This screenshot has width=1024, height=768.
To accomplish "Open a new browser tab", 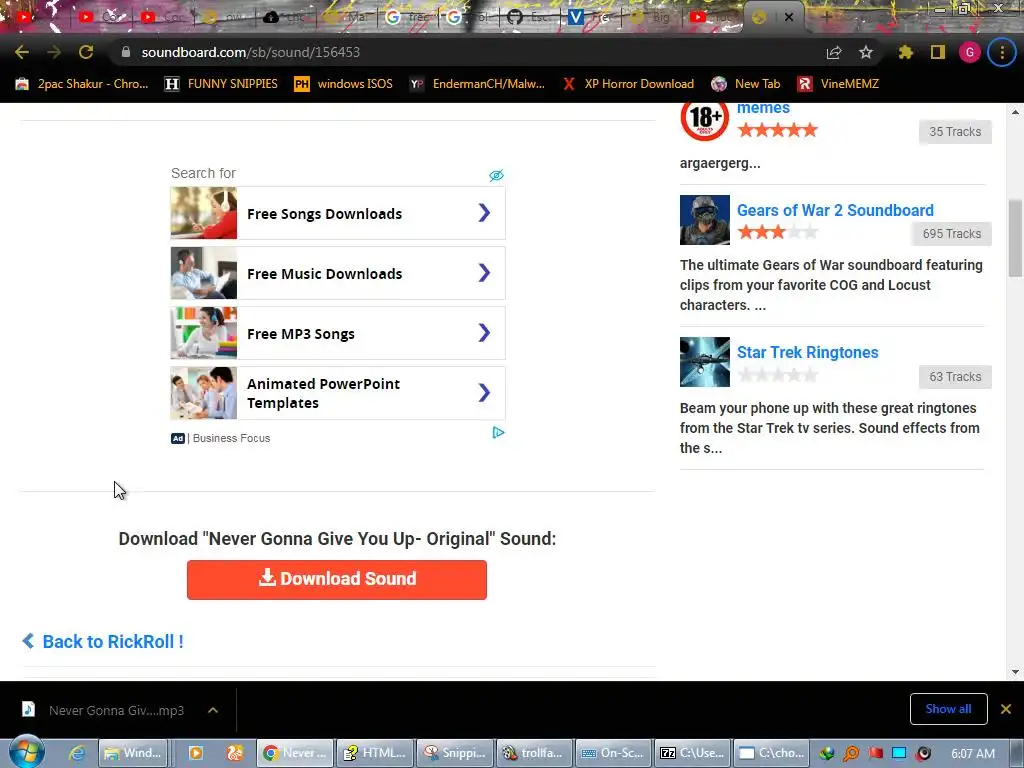I will tap(826, 18).
